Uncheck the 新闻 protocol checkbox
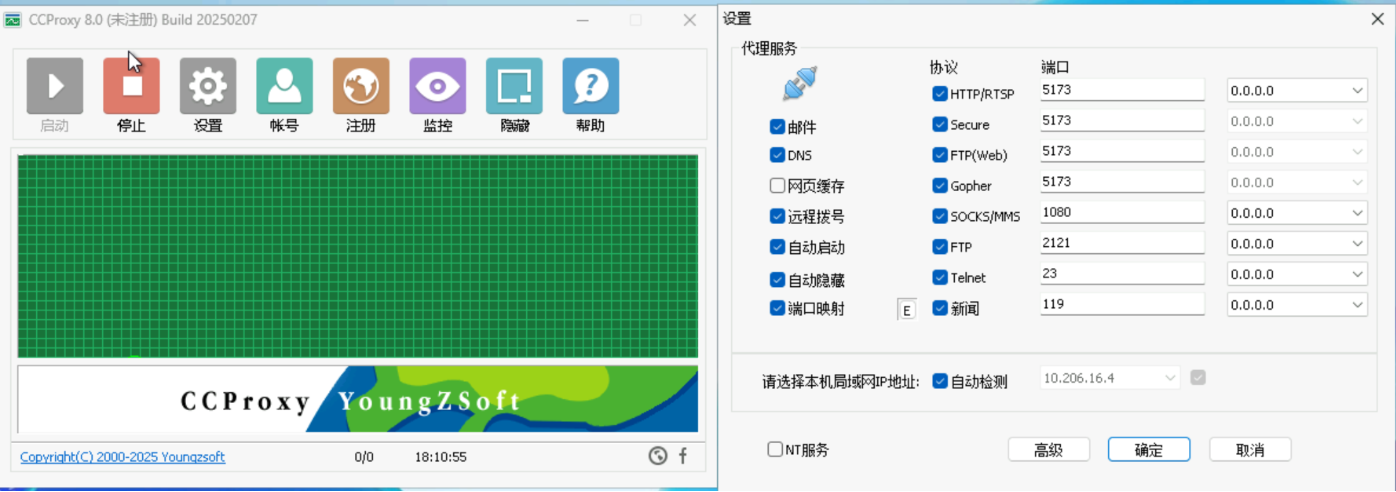The image size is (1396, 492). (940, 308)
